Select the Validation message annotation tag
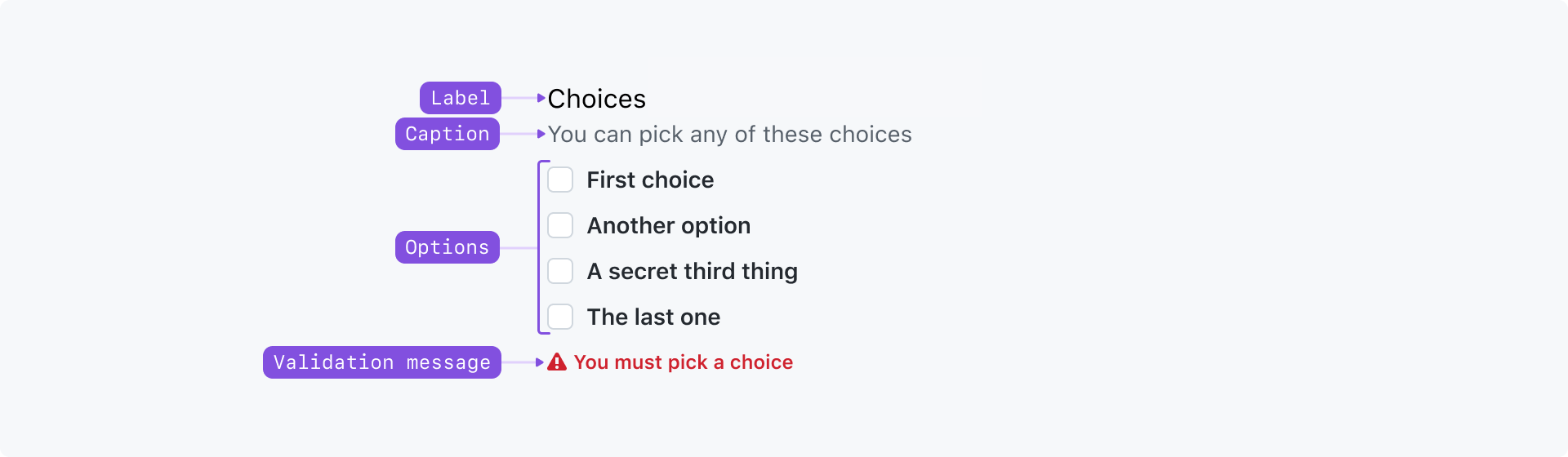The image size is (1568, 457). coord(382,362)
